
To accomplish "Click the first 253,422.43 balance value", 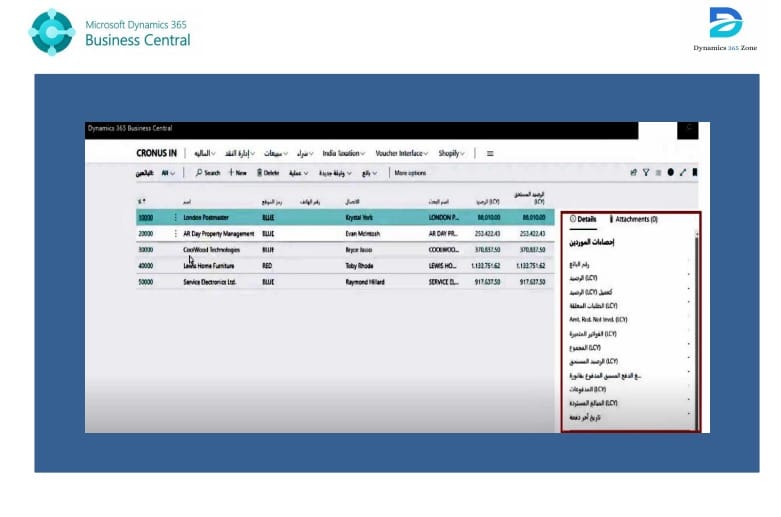I will point(487,234).
